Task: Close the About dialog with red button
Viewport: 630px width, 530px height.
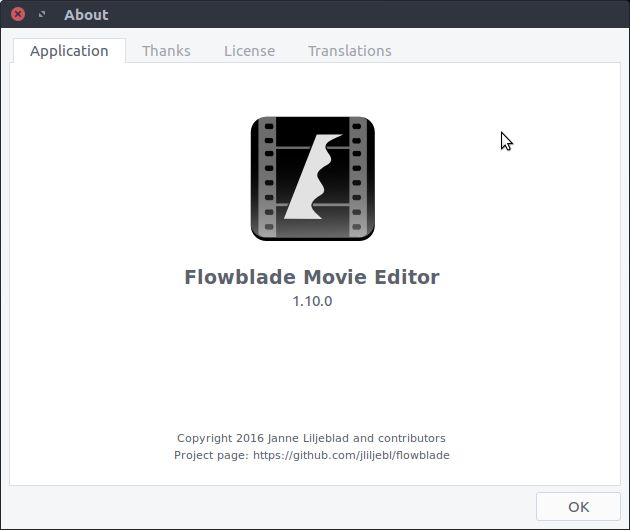Action: (x=18, y=14)
